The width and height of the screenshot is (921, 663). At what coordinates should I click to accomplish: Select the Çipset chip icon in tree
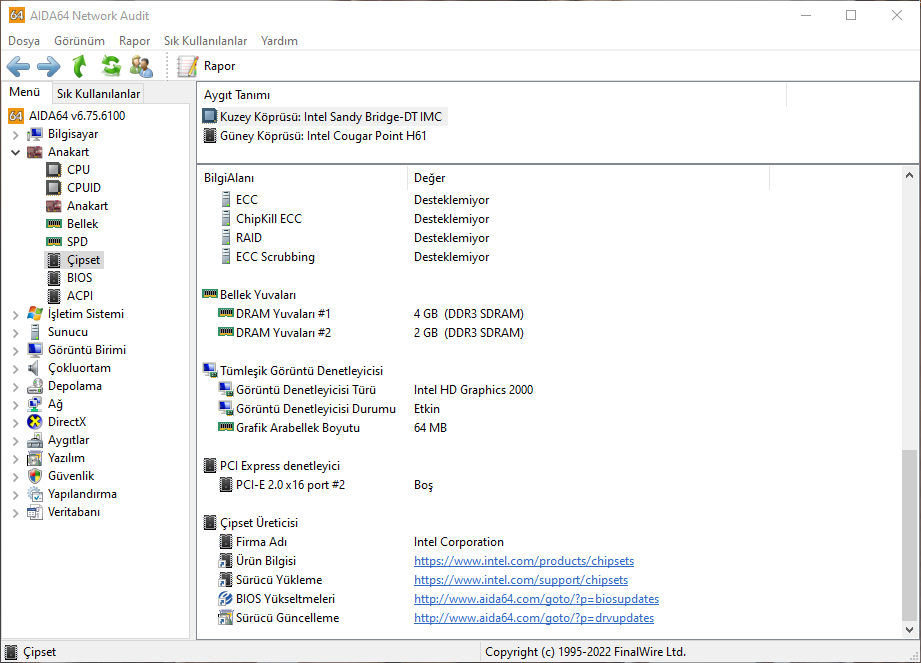click(53, 260)
